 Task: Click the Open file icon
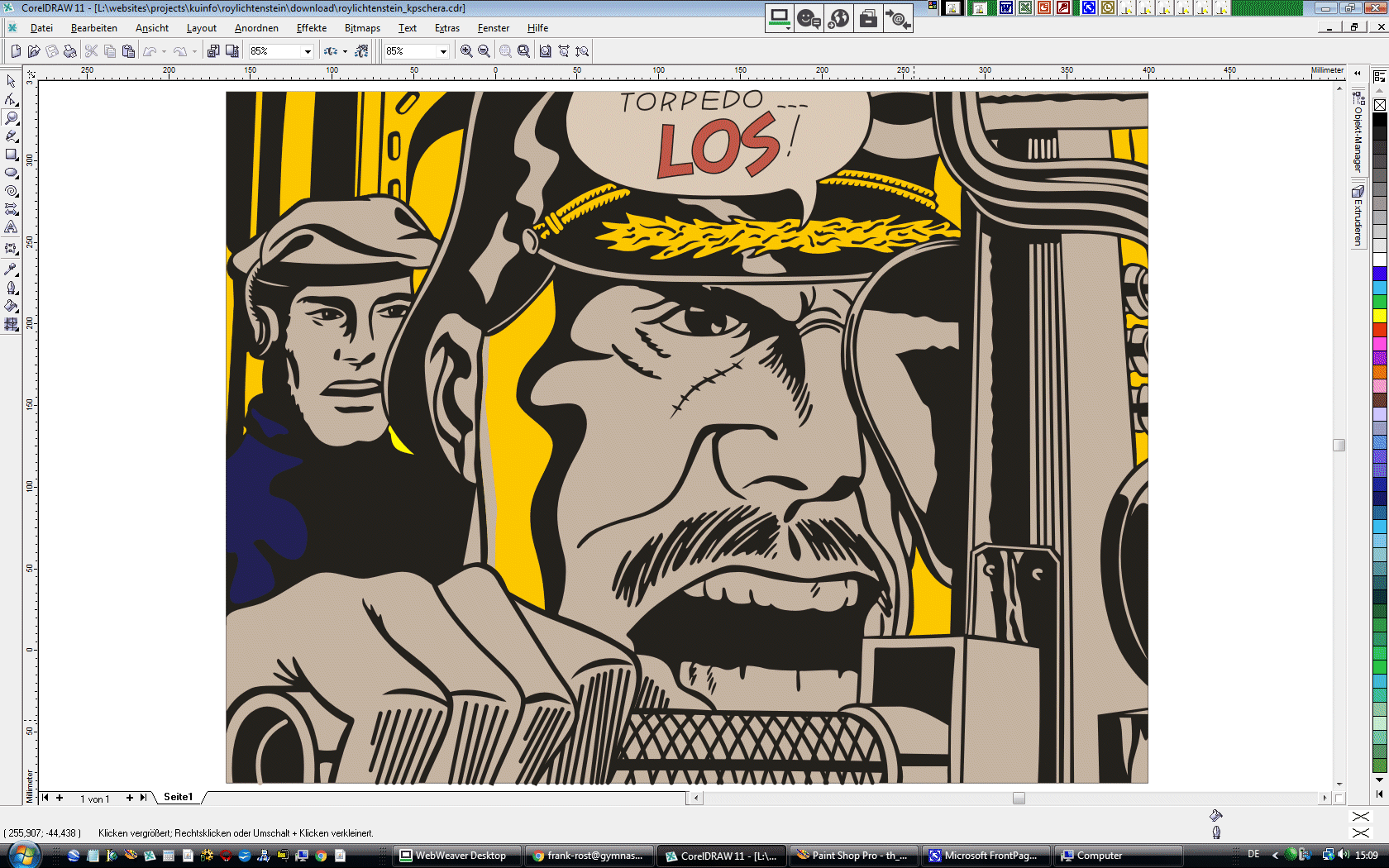(x=34, y=51)
